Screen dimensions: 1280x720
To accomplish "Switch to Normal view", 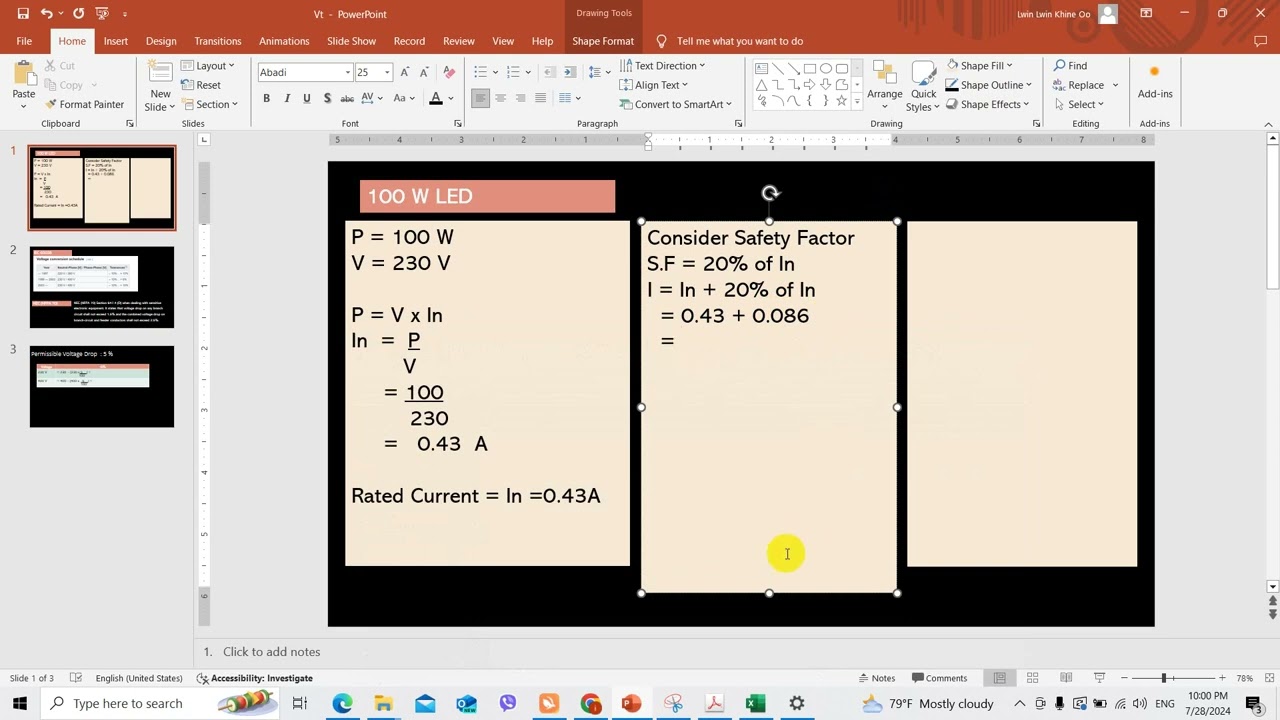I will coord(1000,678).
